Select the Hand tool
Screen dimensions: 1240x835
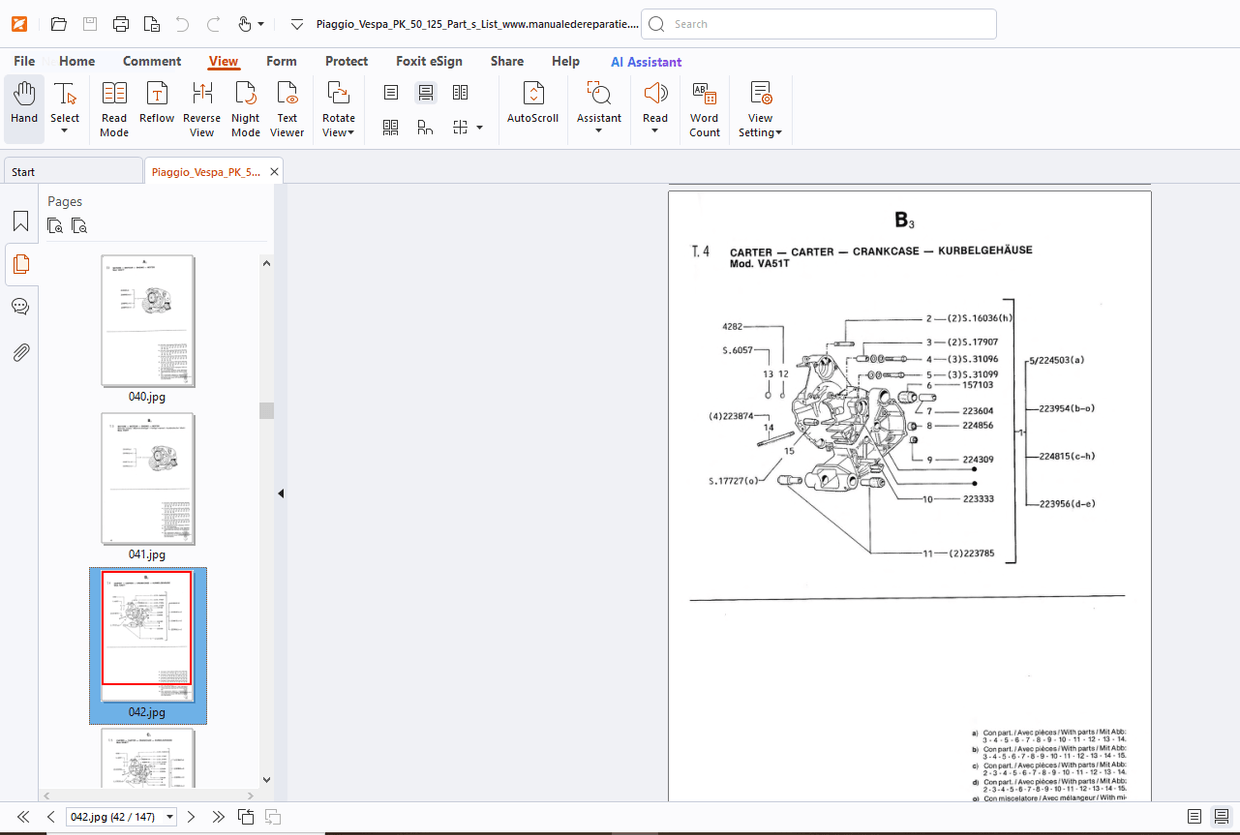tap(23, 105)
